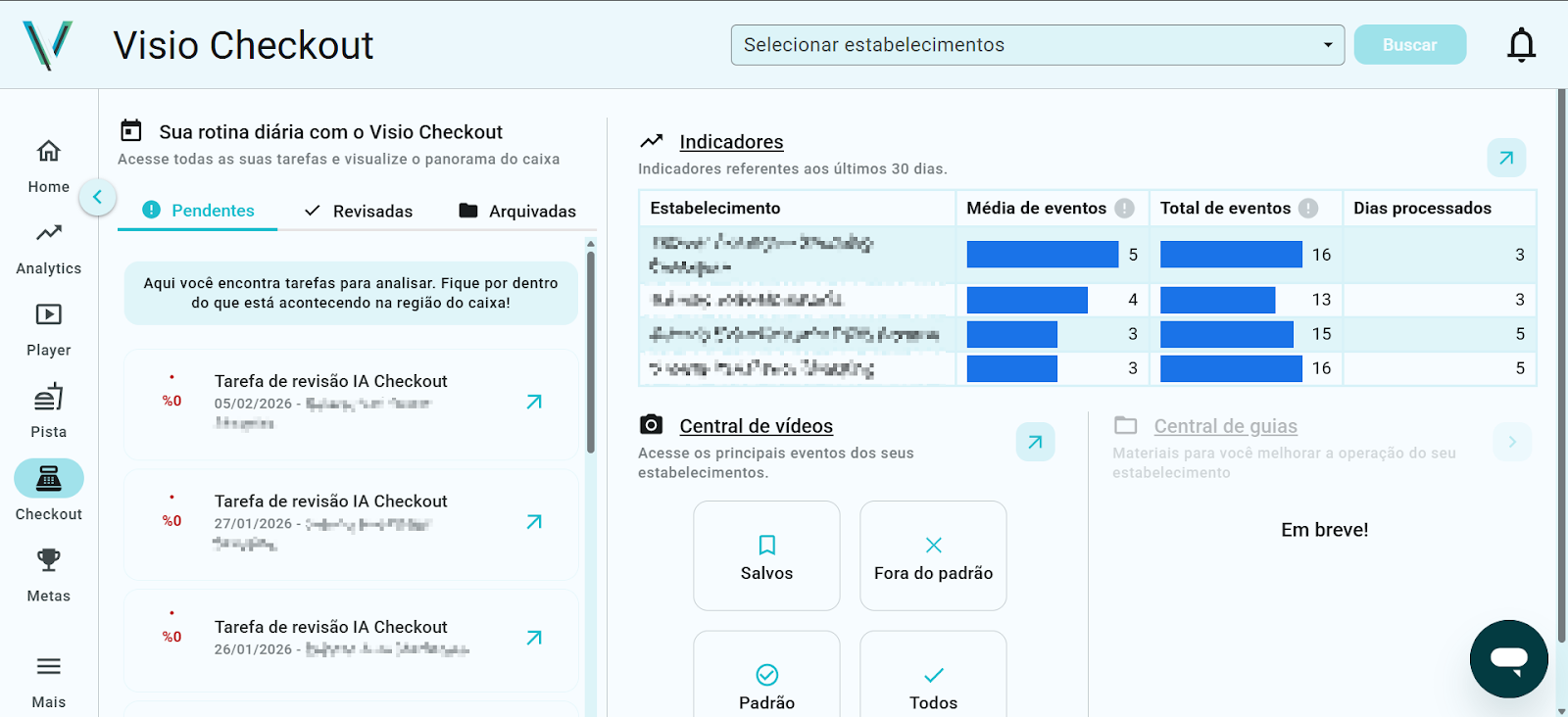Expand Indicadores panel with arrow button

click(1505, 158)
